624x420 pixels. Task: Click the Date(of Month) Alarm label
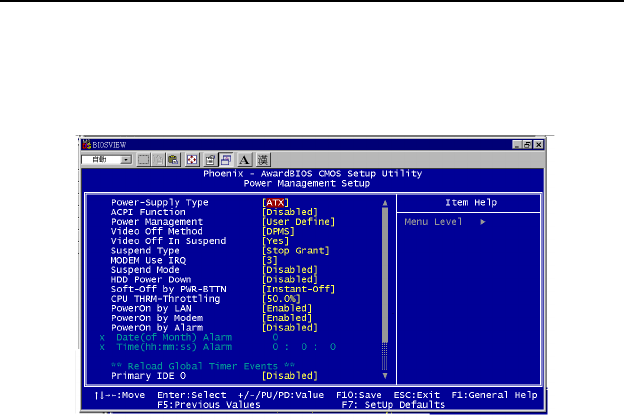174,337
